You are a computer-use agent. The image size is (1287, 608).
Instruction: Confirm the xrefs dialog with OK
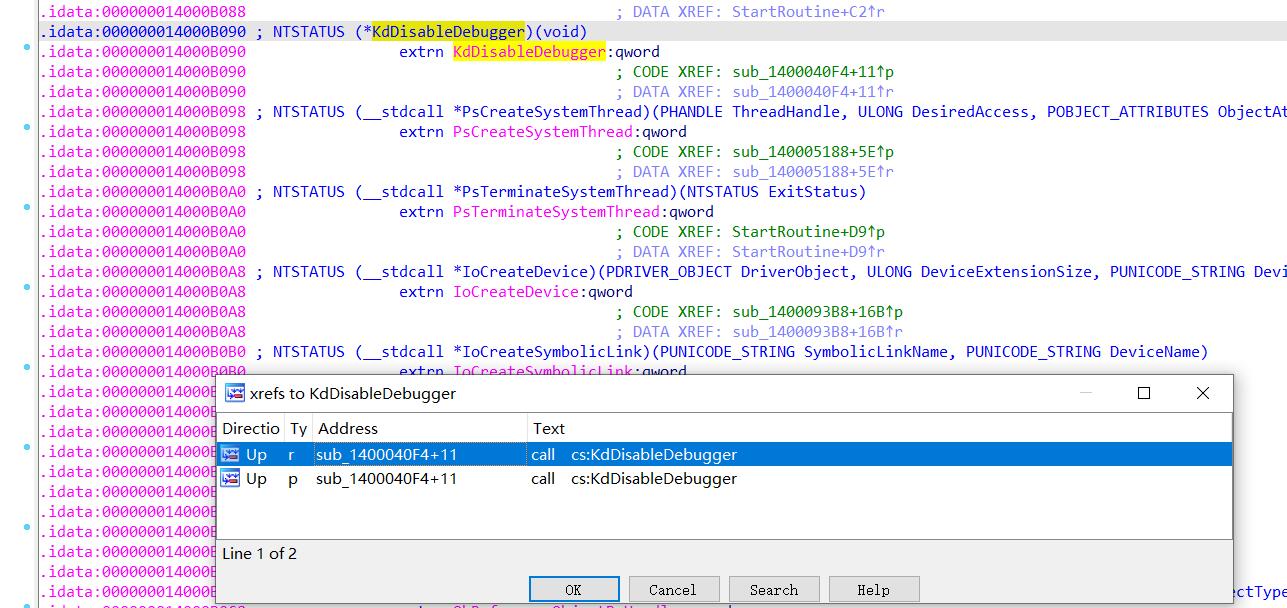pos(573,589)
